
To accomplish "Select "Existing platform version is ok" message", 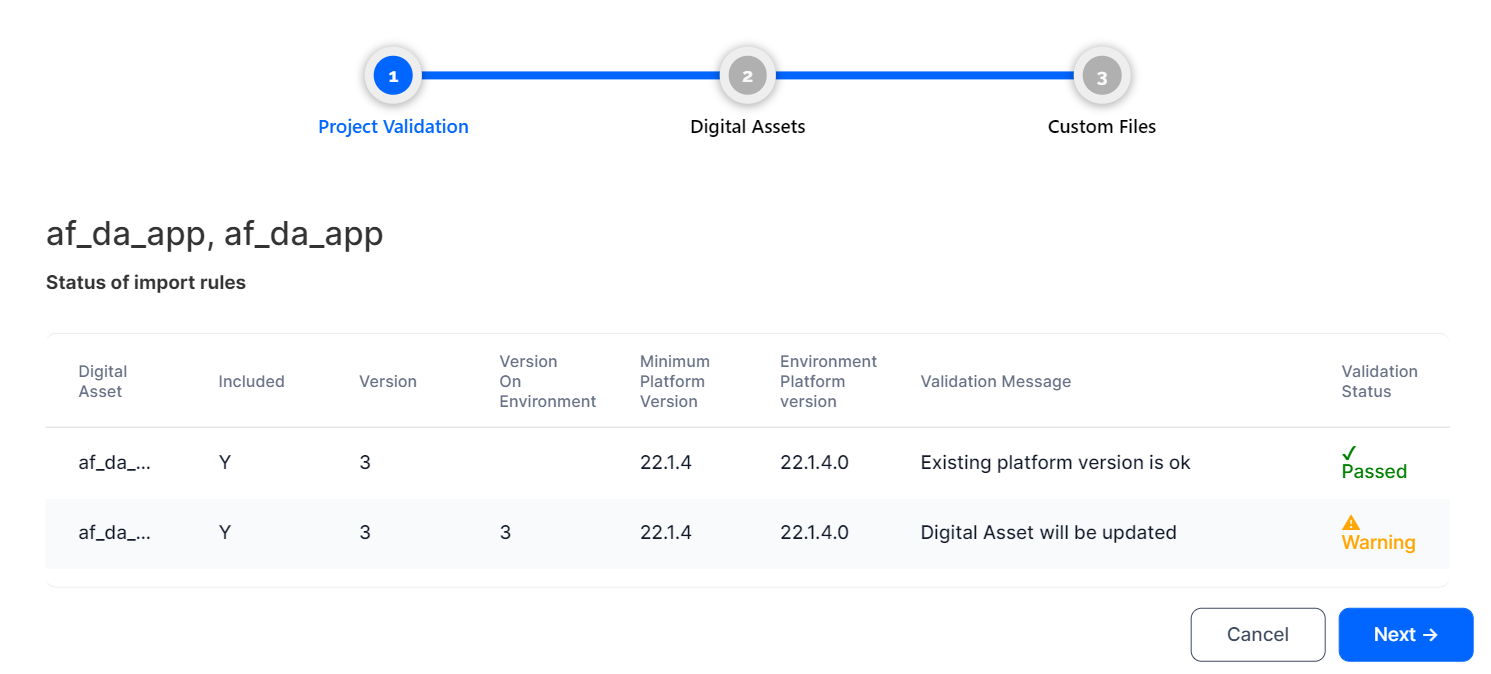I will [1055, 463].
